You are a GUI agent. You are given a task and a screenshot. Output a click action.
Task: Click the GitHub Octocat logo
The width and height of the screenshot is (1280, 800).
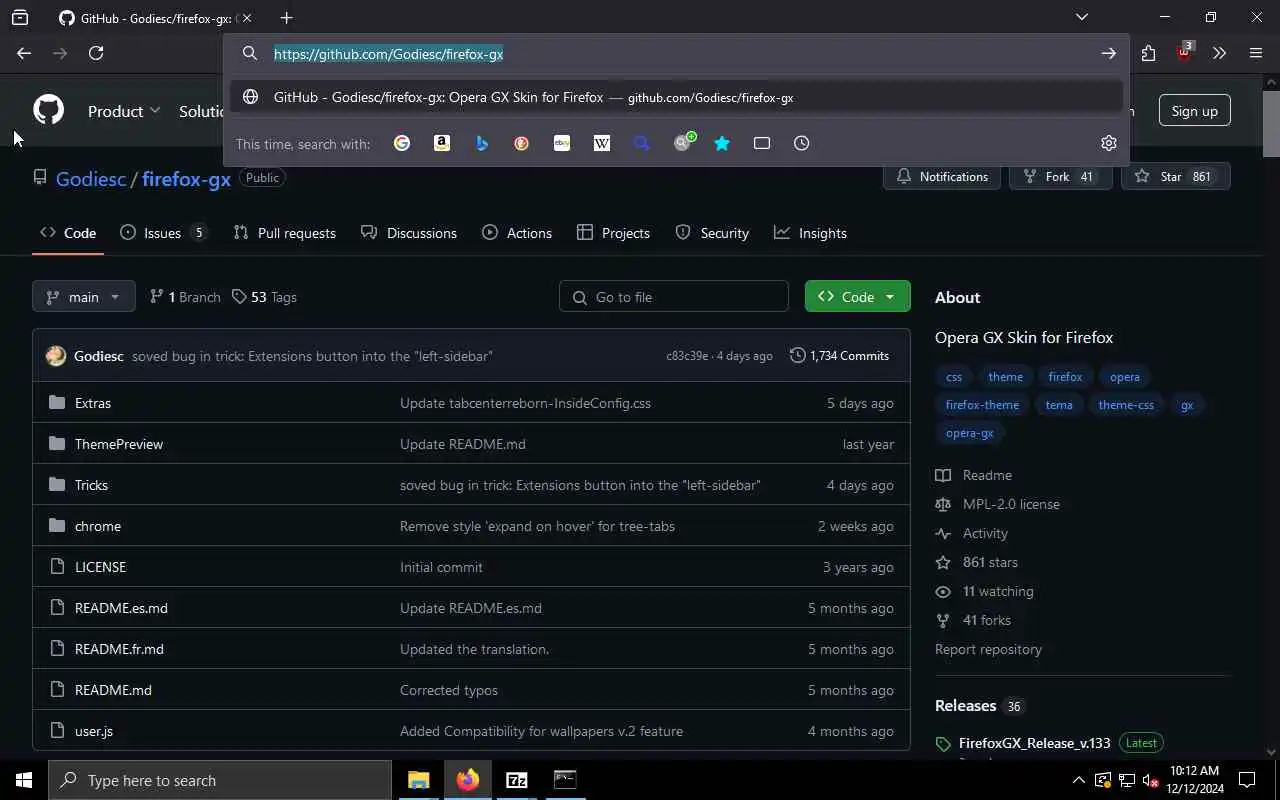(48, 110)
